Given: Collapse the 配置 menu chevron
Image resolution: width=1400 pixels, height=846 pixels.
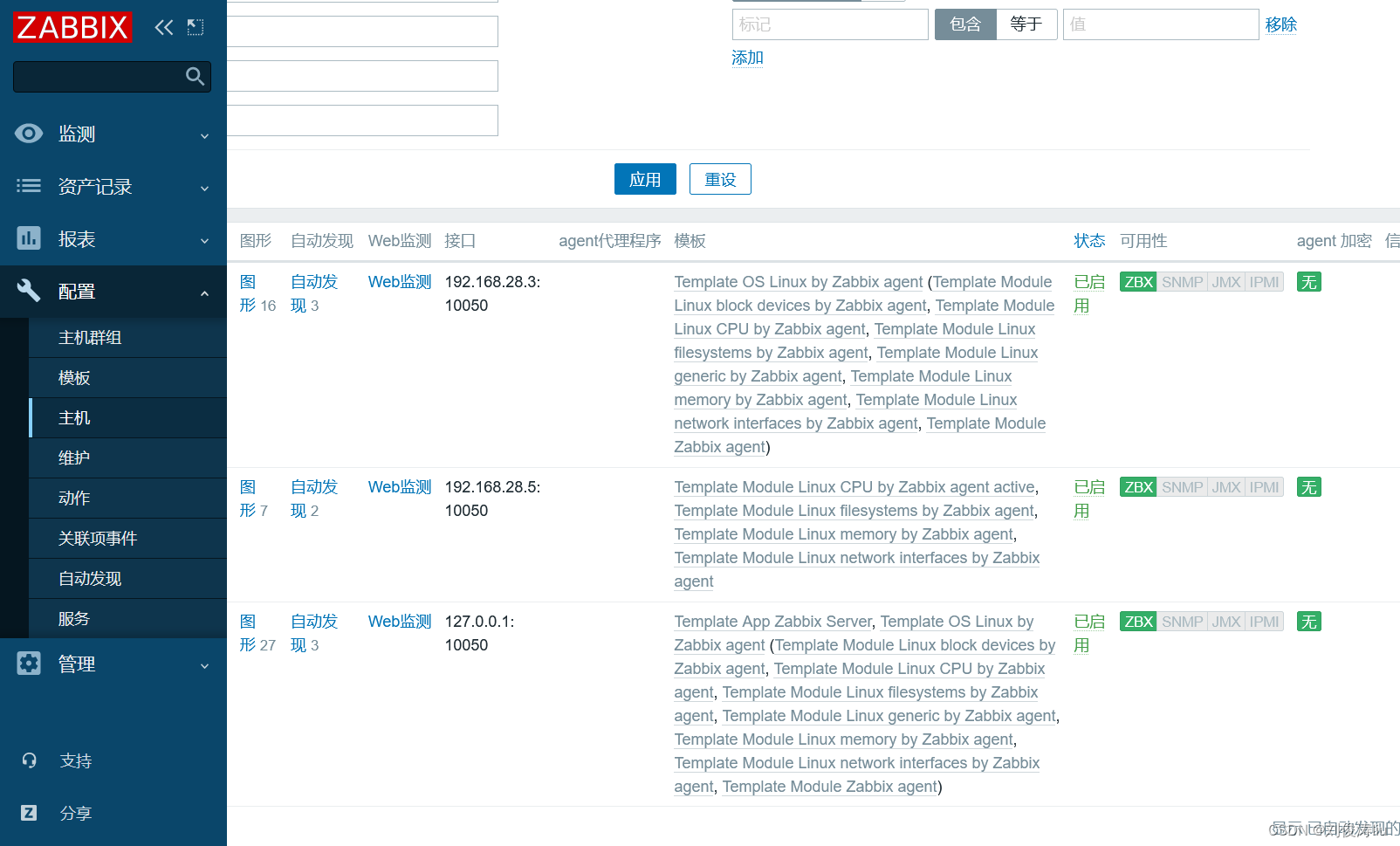Looking at the screenshot, I should [204, 292].
